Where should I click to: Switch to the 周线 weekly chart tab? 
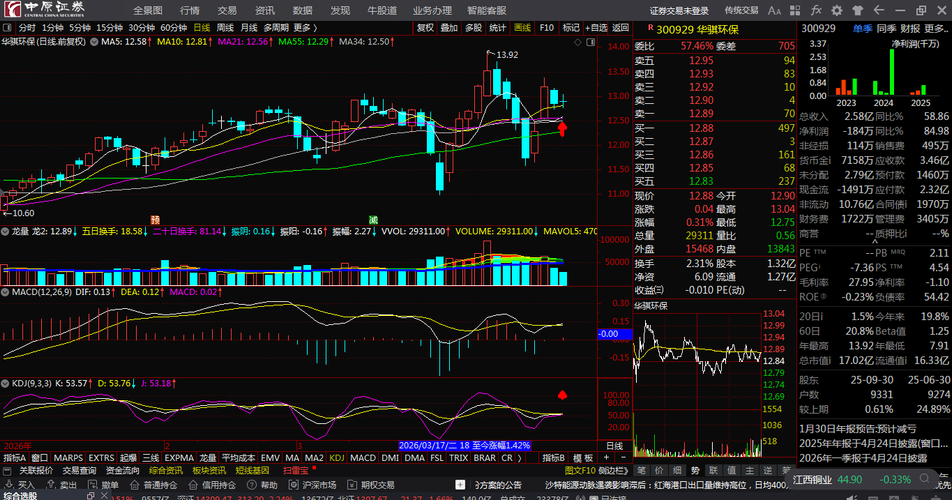[225, 28]
